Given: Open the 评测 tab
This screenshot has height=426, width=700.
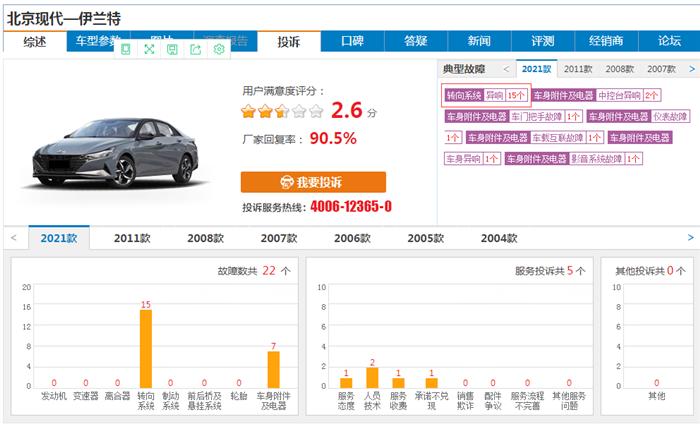Looking at the screenshot, I should pyautogui.click(x=543, y=41).
